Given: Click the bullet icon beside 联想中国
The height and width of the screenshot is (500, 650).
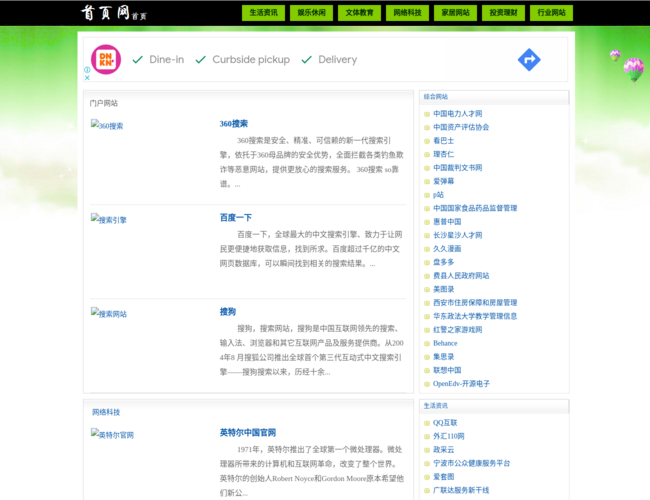Looking at the screenshot, I should (427, 371).
